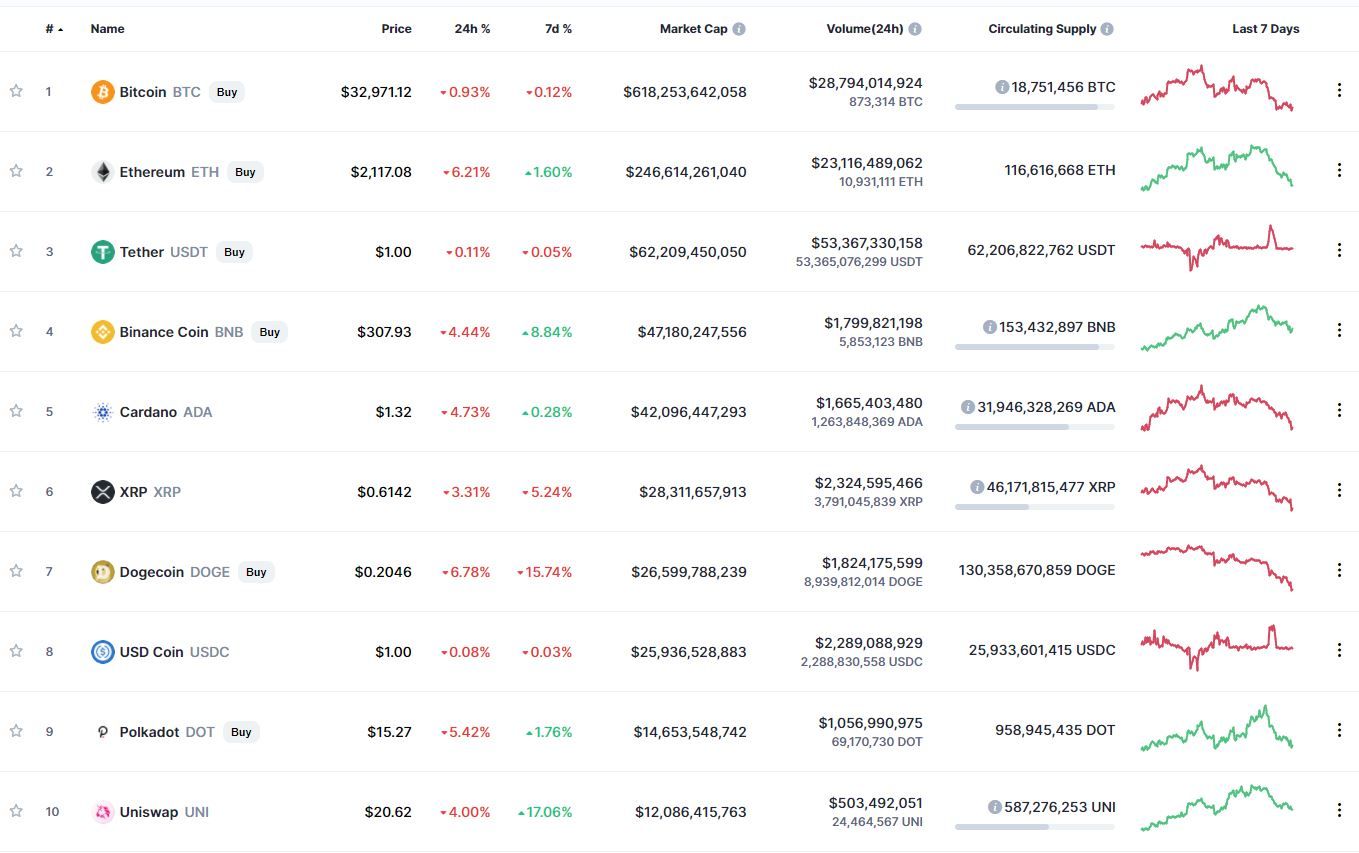Click the Polkadot 7-day sparkline chart
Screen dimensions: 1359x853
click(1217, 730)
